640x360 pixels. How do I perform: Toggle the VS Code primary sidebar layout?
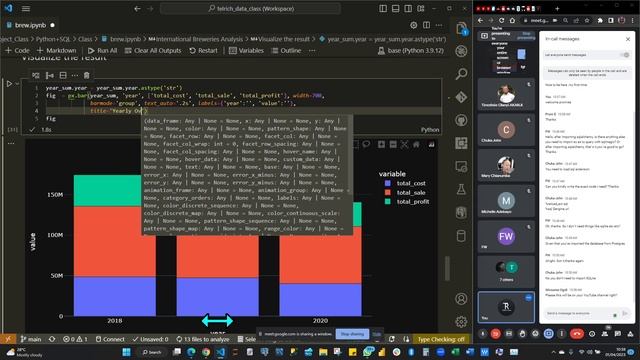(x=383, y=9)
